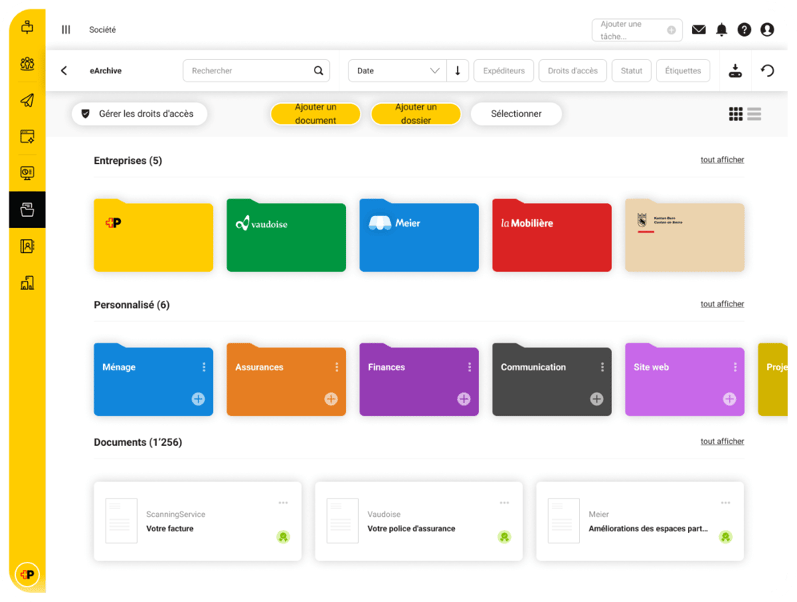Click the plus icon on Ménage folder
This screenshot has width=797, height=602.
tap(198, 399)
